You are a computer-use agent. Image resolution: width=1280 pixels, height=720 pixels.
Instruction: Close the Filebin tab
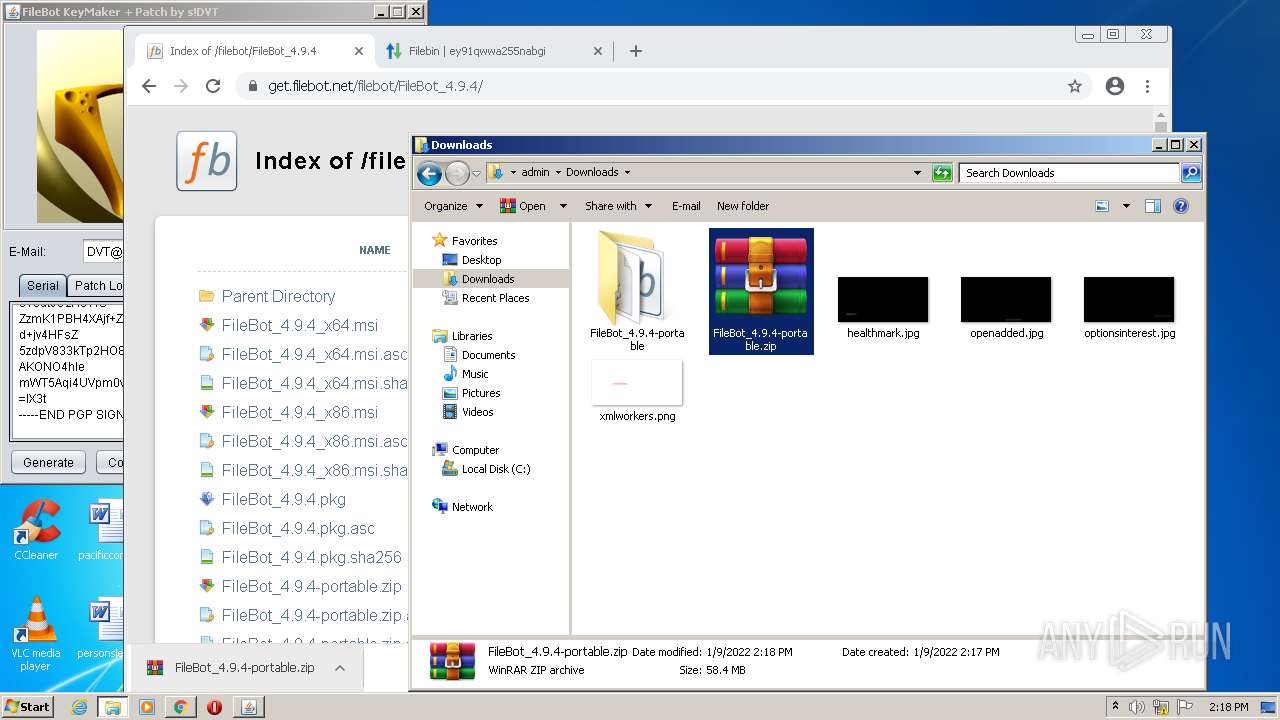point(598,51)
